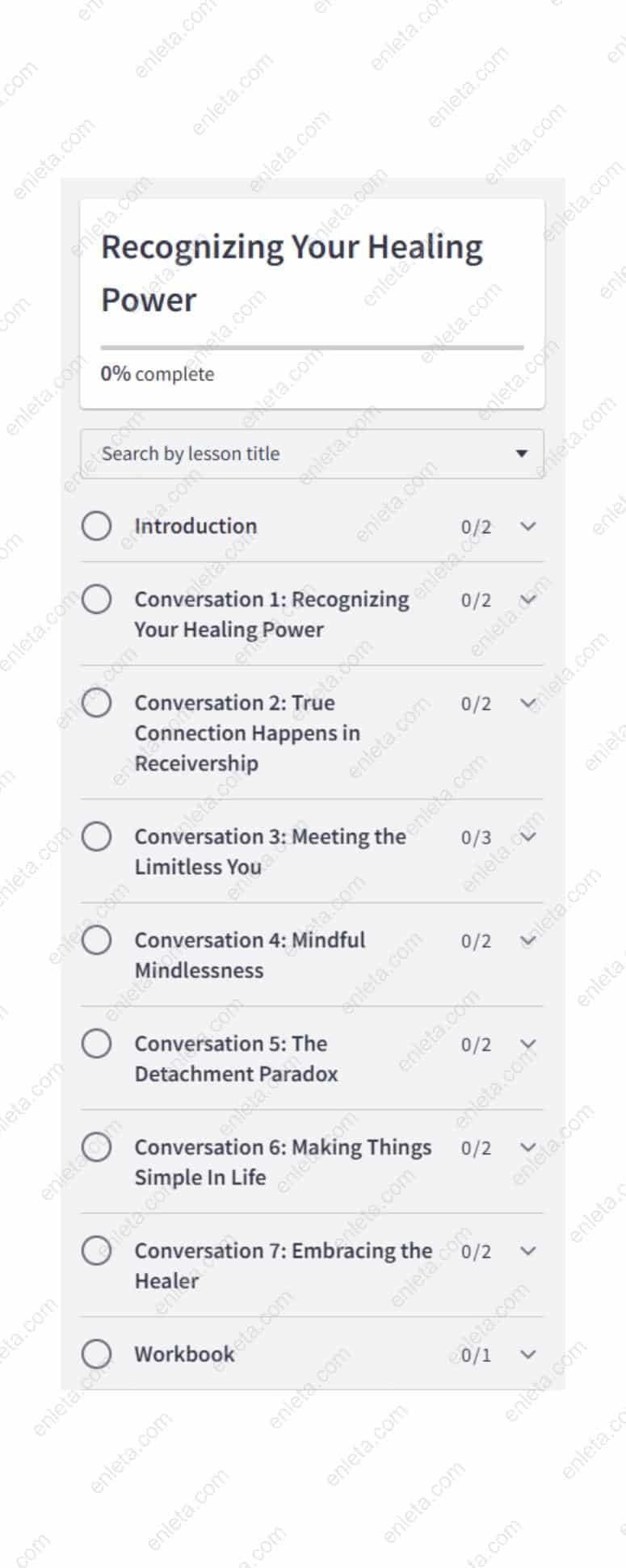Image resolution: width=626 pixels, height=1568 pixels.
Task: Expand the Introduction section chevron
Action: click(528, 526)
